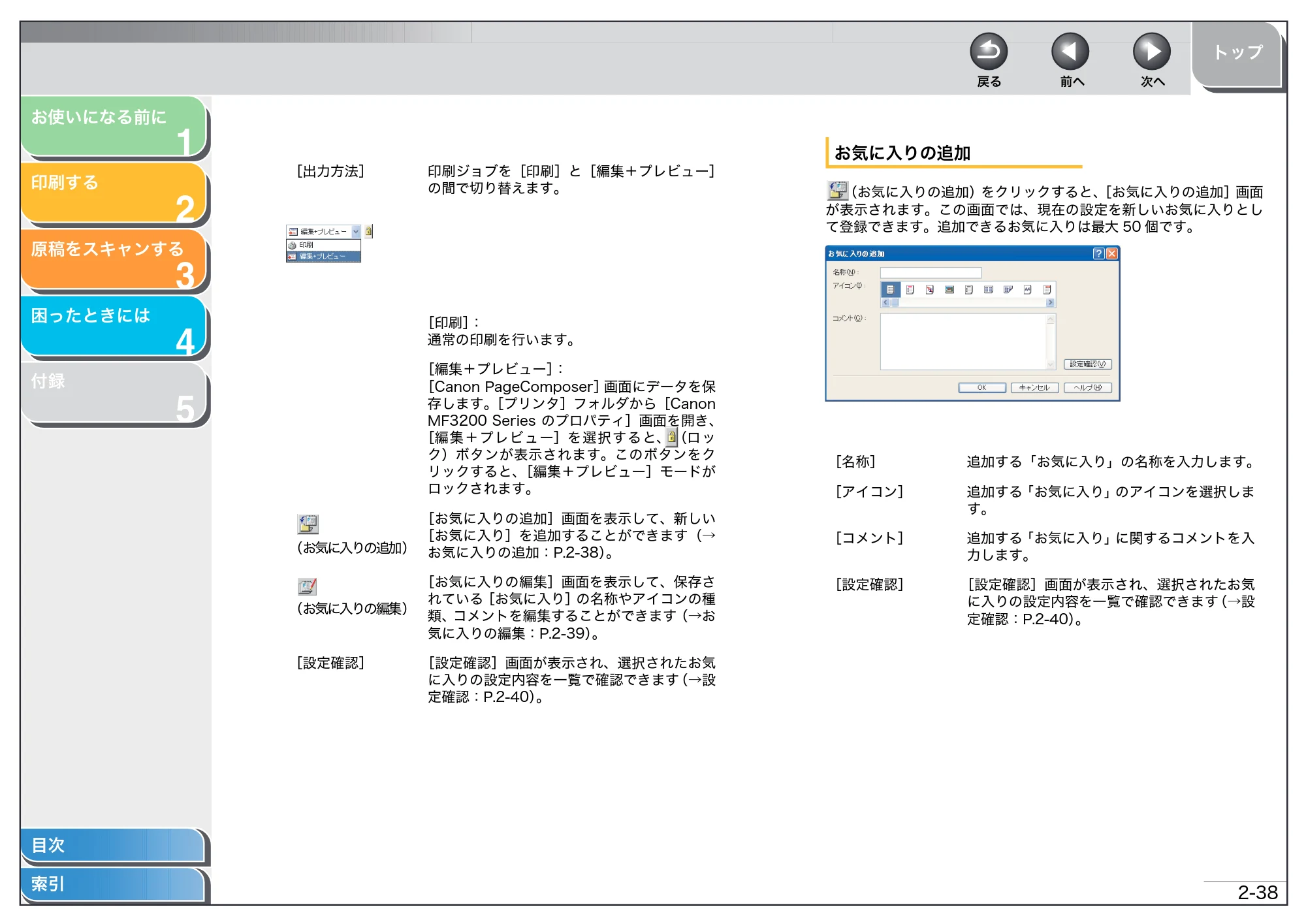This screenshot has width=1306, height=924.
Task: Select the two-column layout icon in icon list
Action: coord(989,289)
